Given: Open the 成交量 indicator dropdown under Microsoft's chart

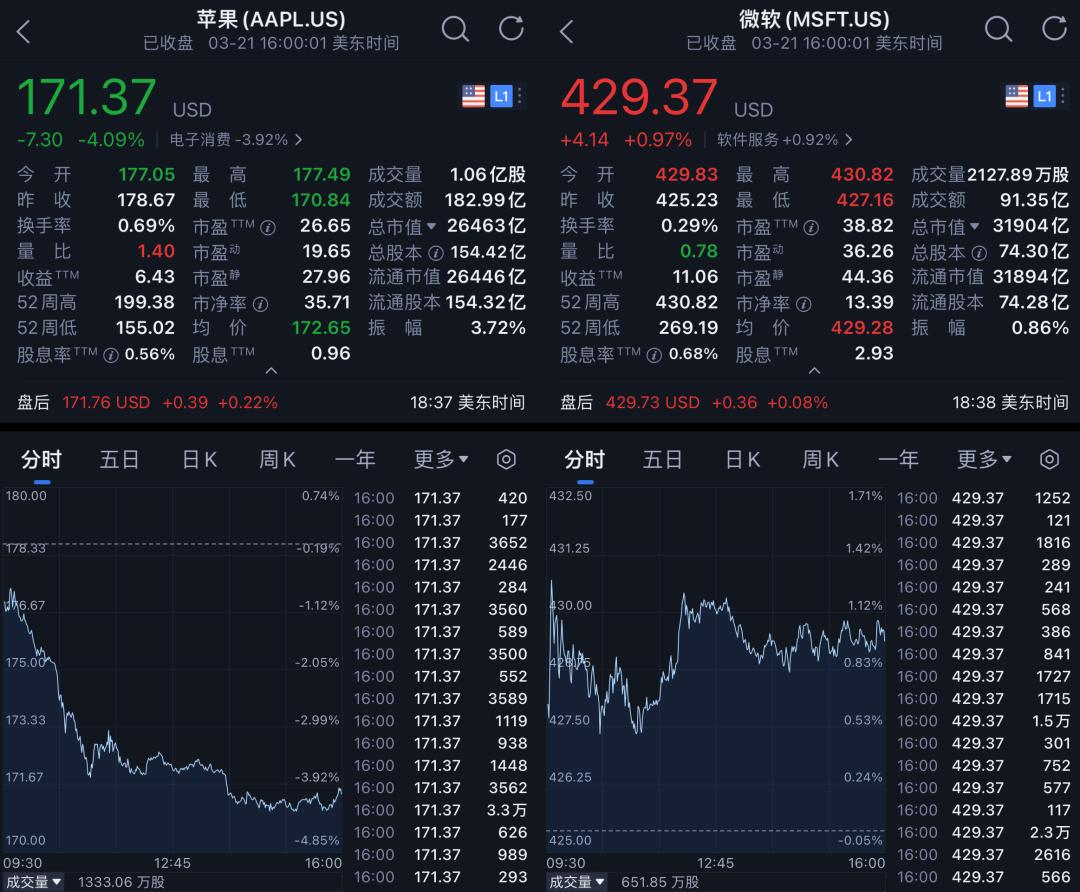Looking at the screenshot, I should pyautogui.click(x=578, y=882).
